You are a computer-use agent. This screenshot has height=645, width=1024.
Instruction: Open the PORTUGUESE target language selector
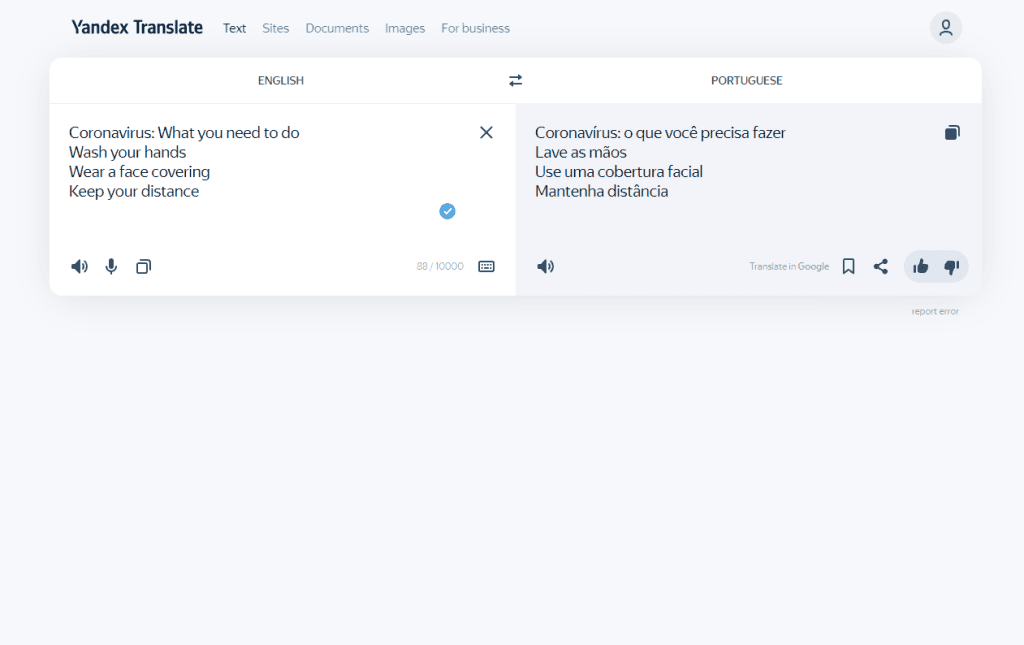coord(746,80)
